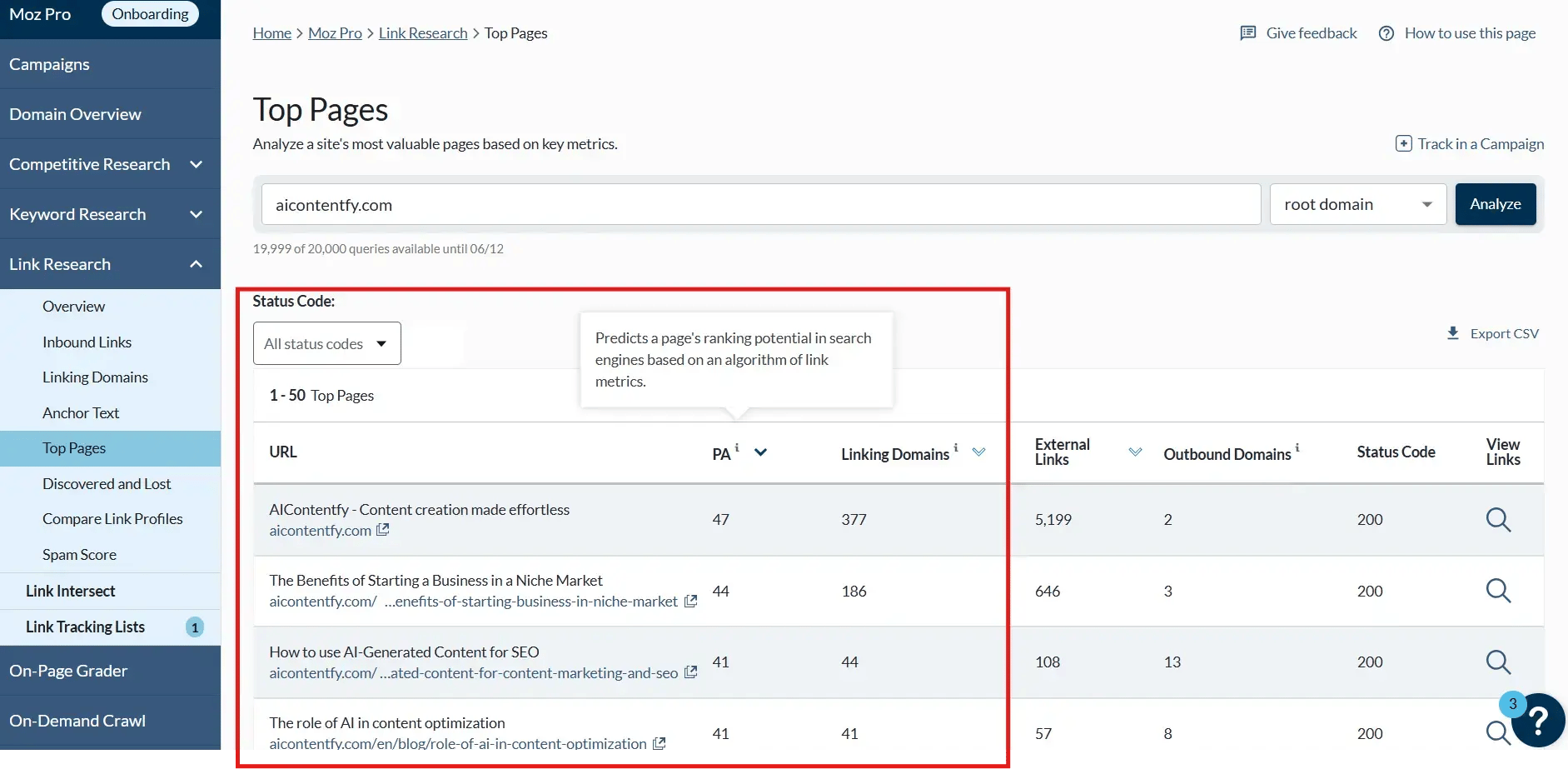Click Linking Domains value 377
This screenshot has height=769, width=1568.
(854, 519)
